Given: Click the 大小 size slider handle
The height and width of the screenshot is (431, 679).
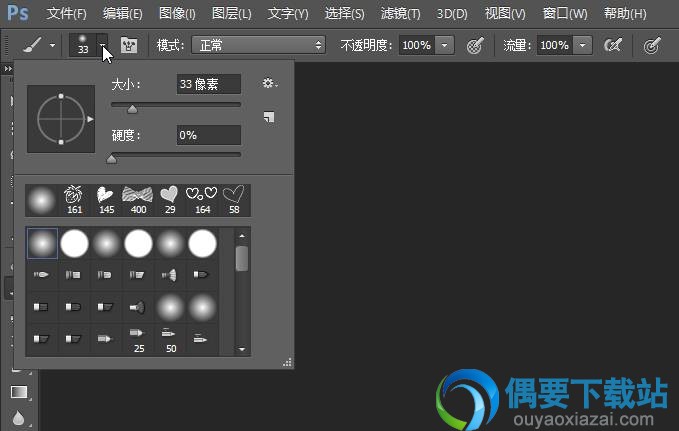Looking at the screenshot, I should [132, 109].
